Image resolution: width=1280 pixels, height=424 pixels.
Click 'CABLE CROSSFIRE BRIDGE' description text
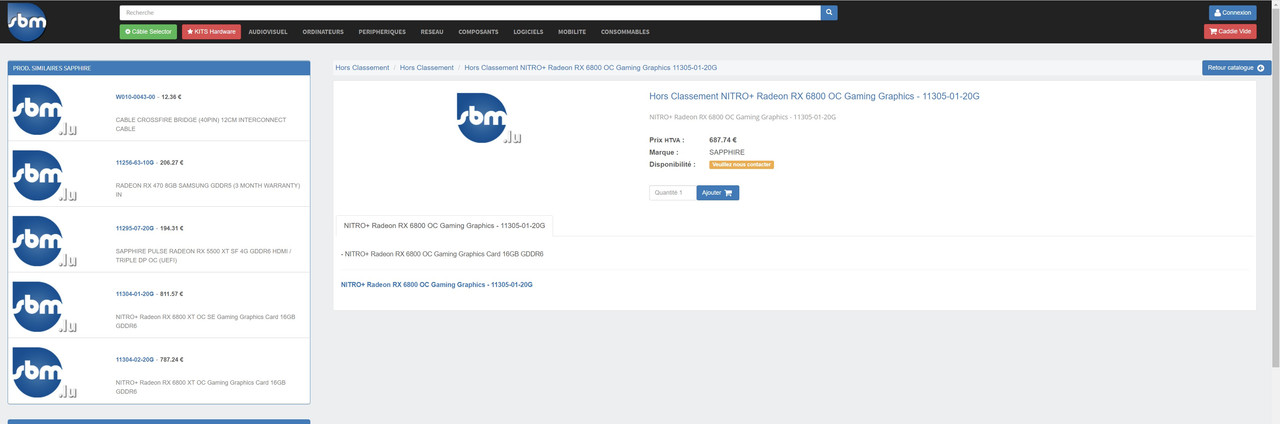pos(201,124)
